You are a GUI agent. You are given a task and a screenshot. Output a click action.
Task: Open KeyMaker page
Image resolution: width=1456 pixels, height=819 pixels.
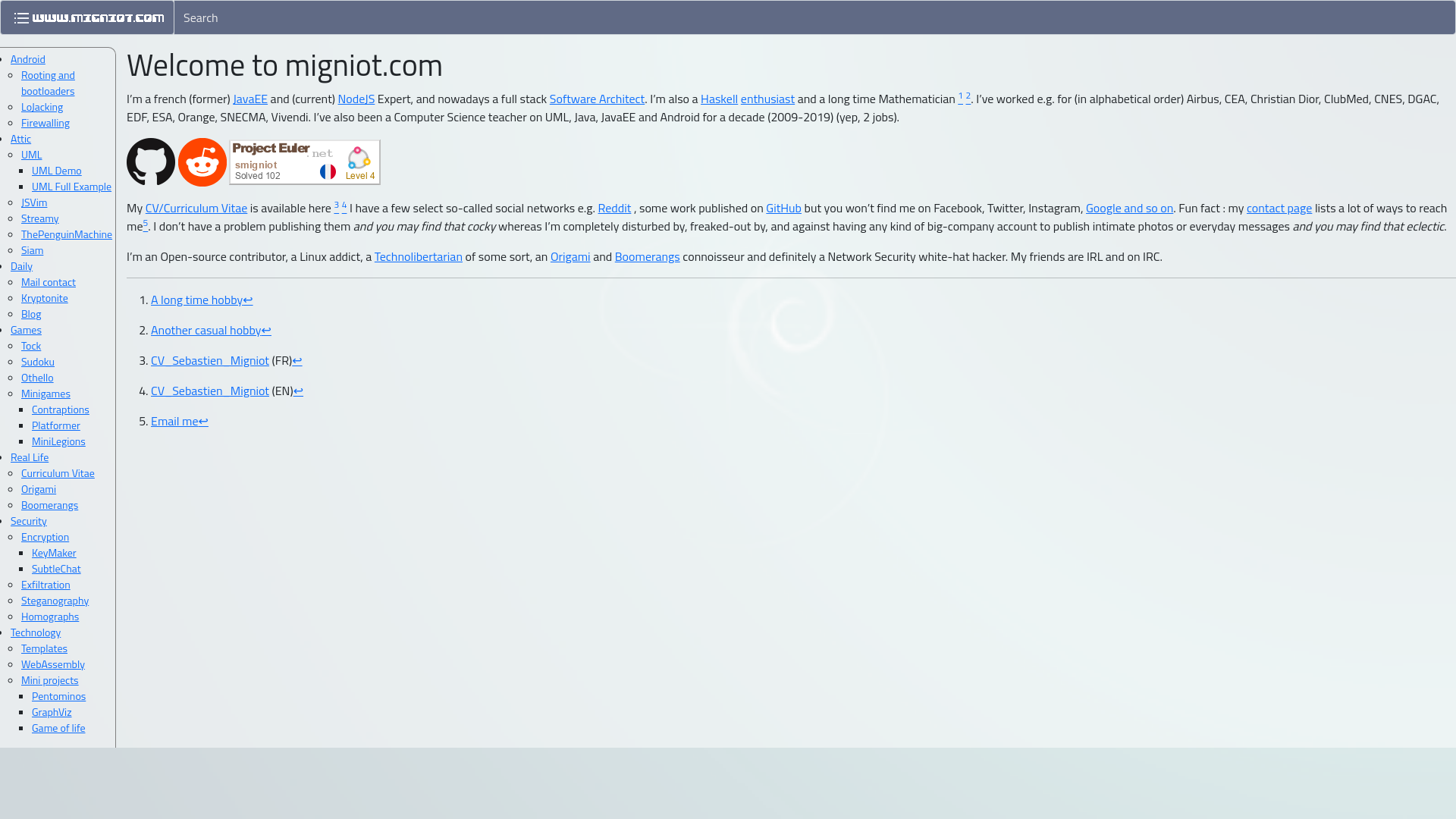tap(54, 553)
